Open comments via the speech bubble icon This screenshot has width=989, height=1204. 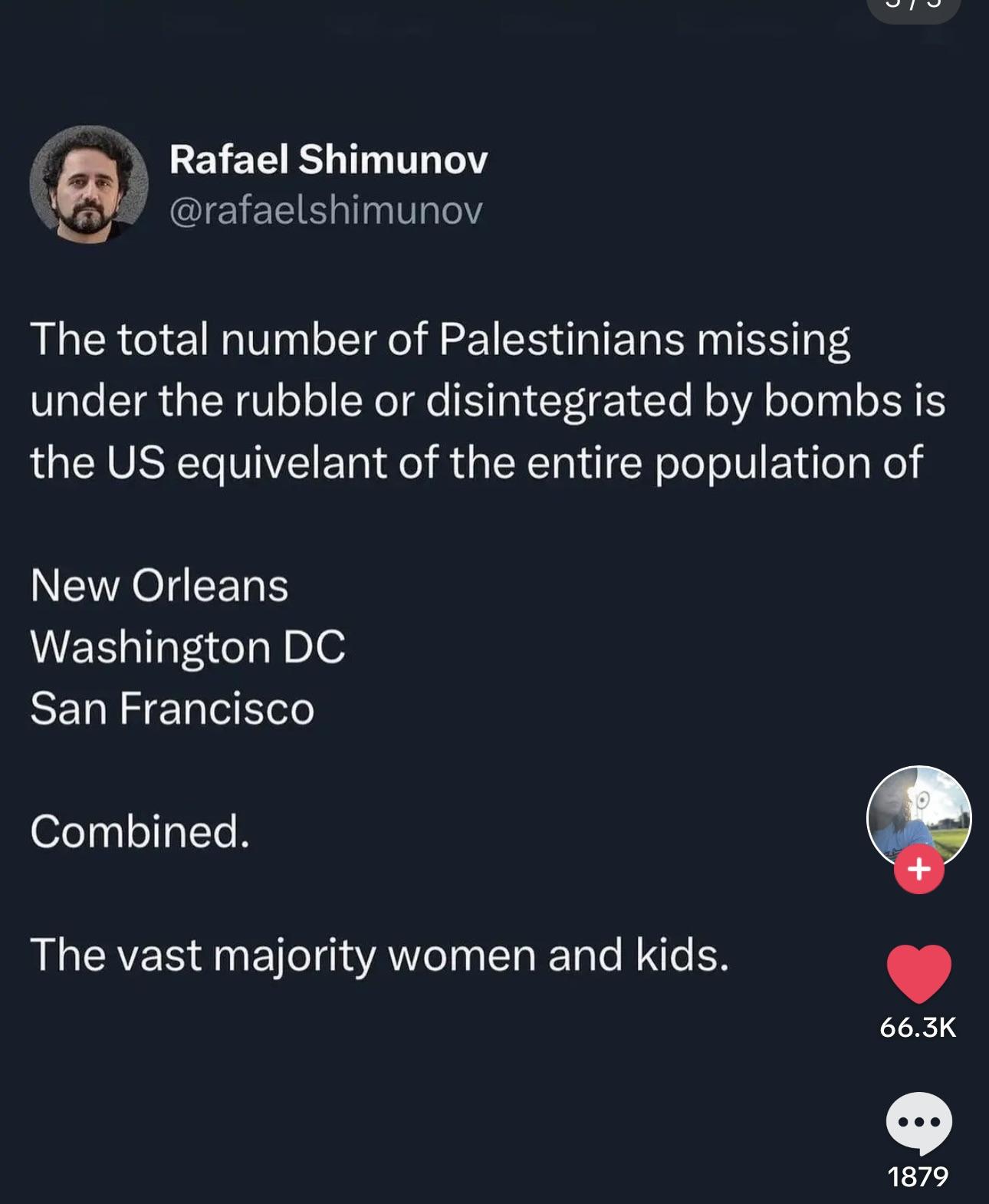(x=918, y=1122)
